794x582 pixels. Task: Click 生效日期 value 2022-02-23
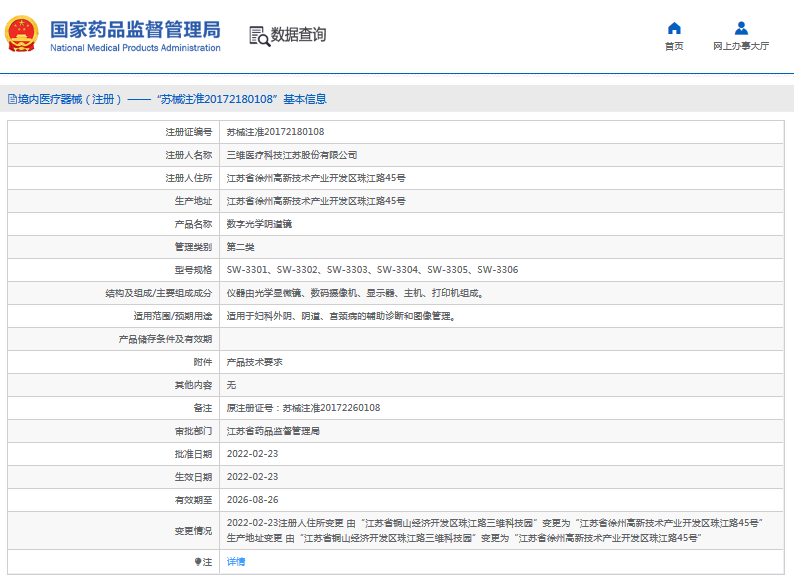click(x=252, y=477)
